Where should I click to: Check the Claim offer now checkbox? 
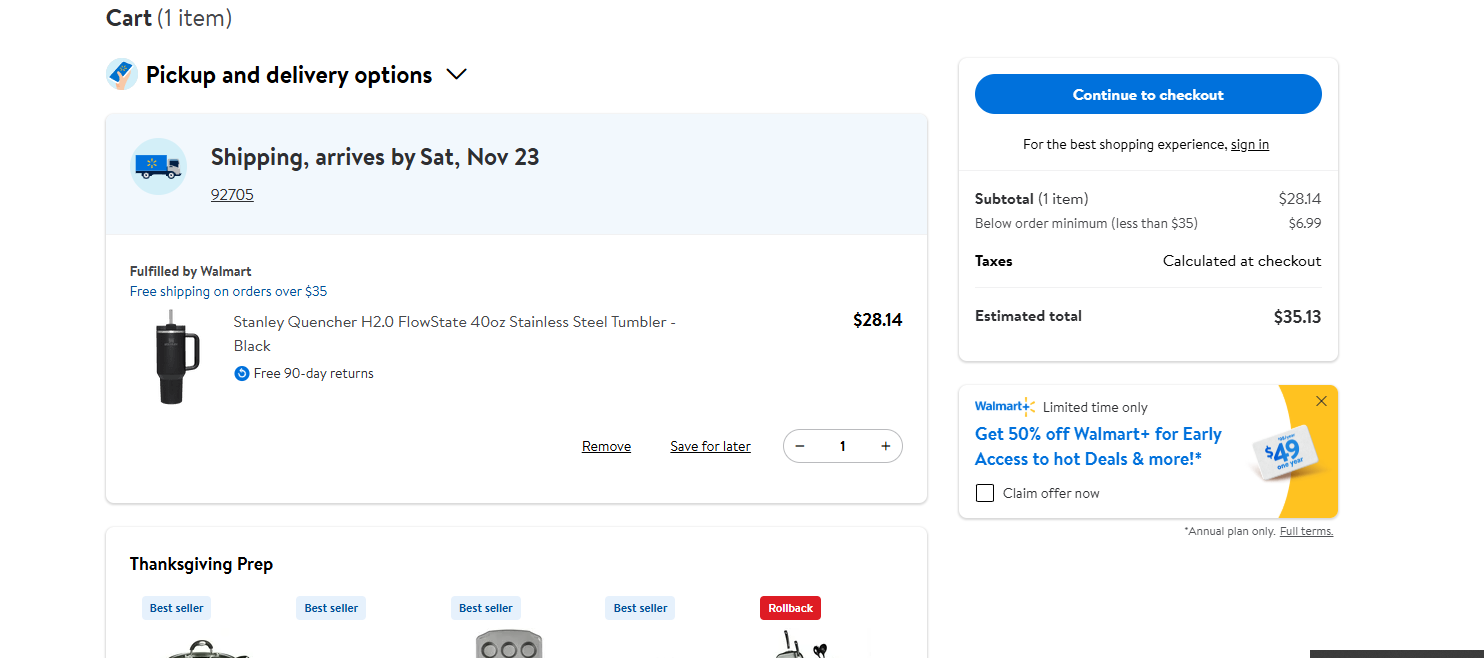click(985, 493)
